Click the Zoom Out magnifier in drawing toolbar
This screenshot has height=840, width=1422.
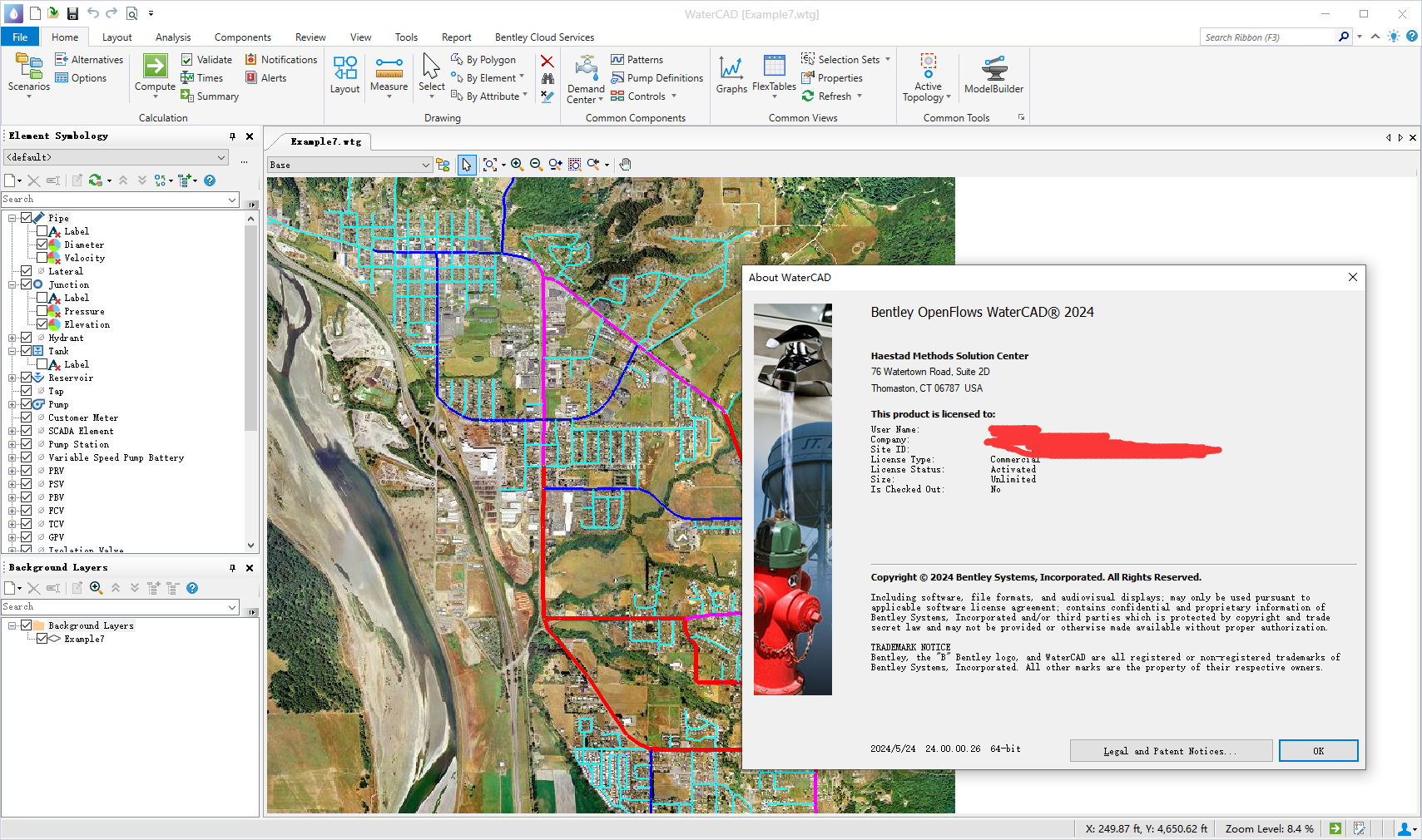536,165
